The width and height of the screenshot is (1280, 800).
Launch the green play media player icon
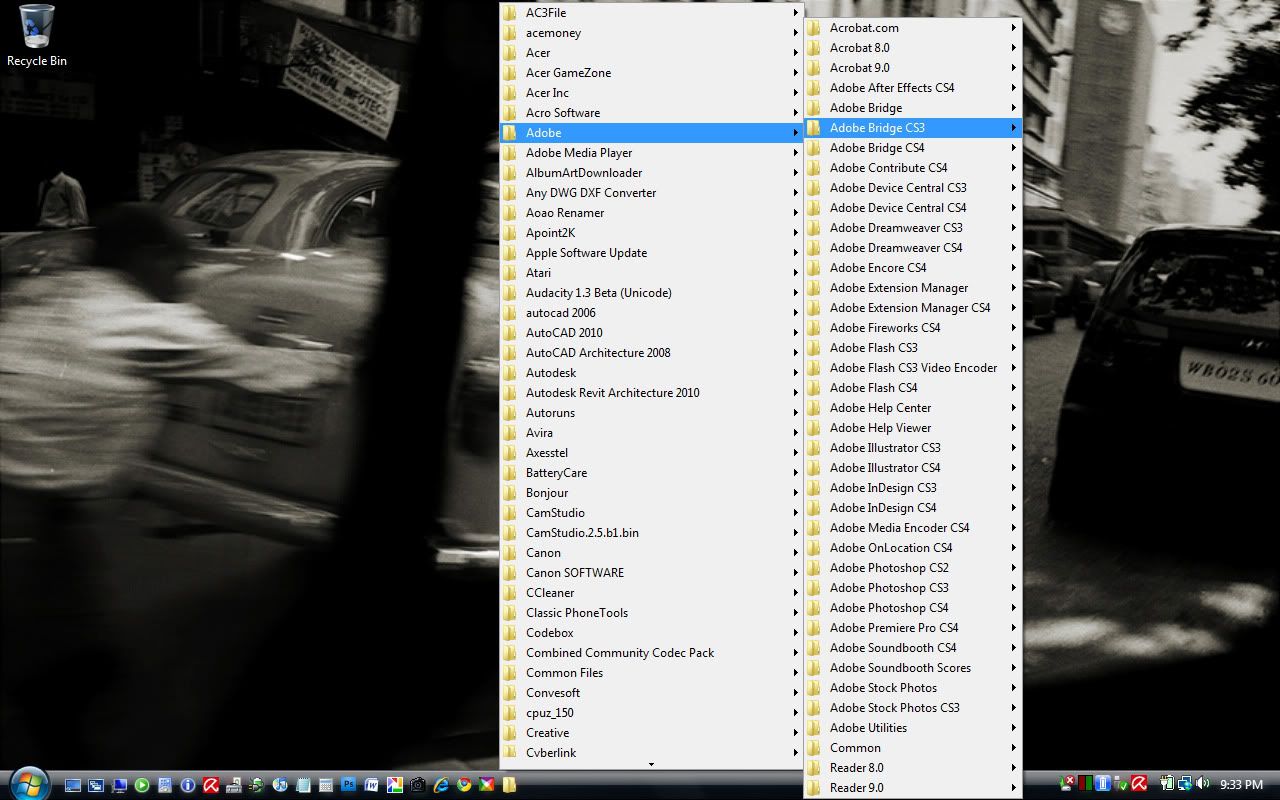142,785
